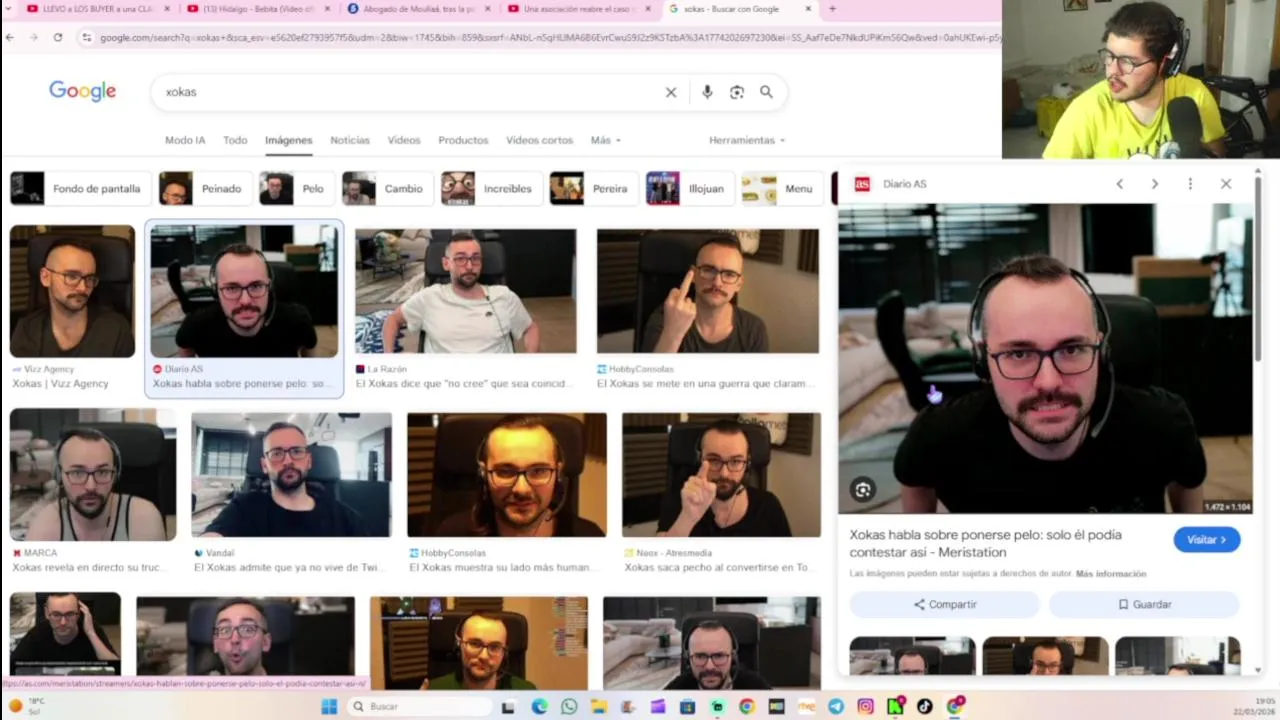Open three-dot options in preview panel
1280x720 pixels.
(1190, 184)
